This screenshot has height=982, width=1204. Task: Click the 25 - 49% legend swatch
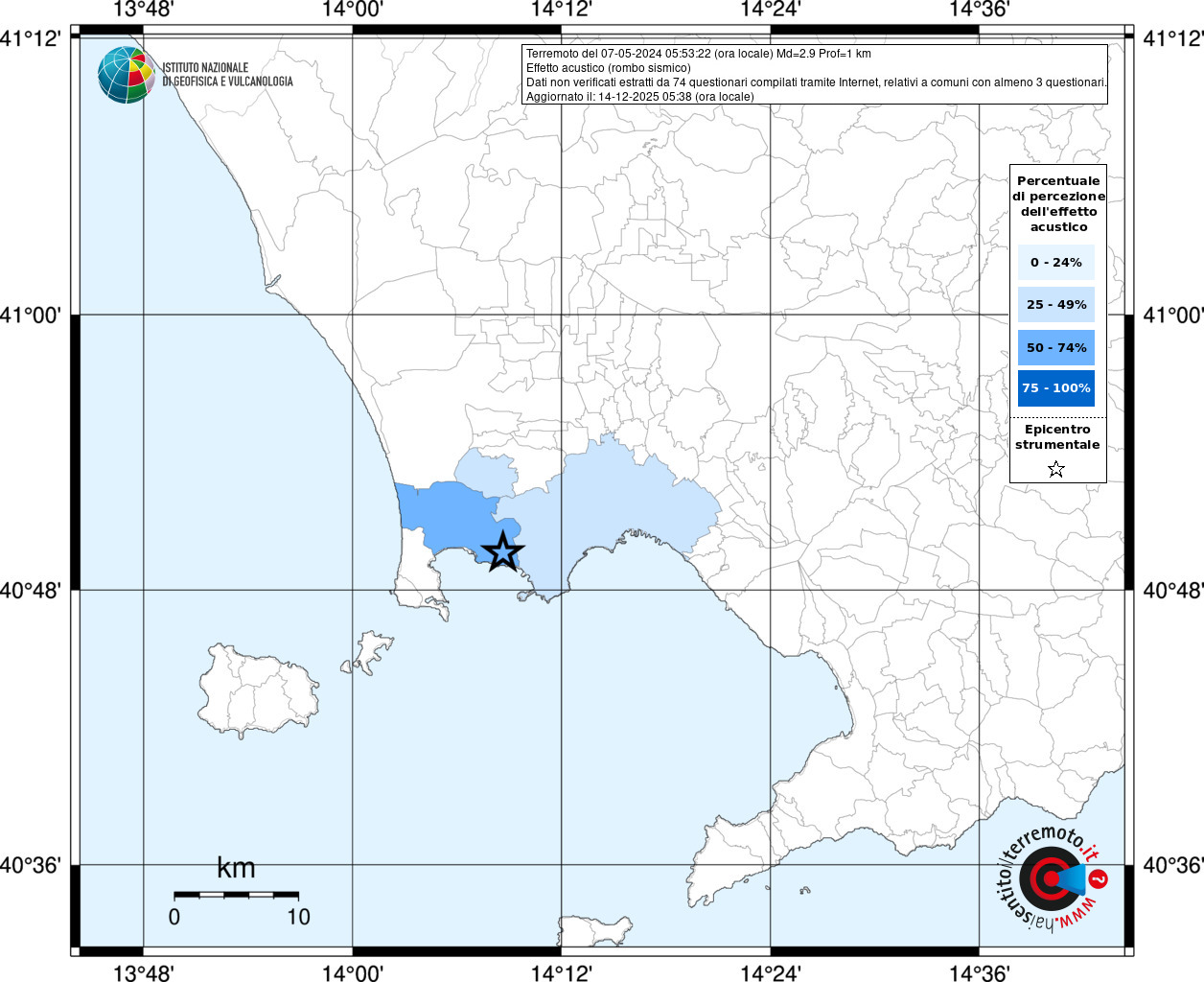point(1055,305)
